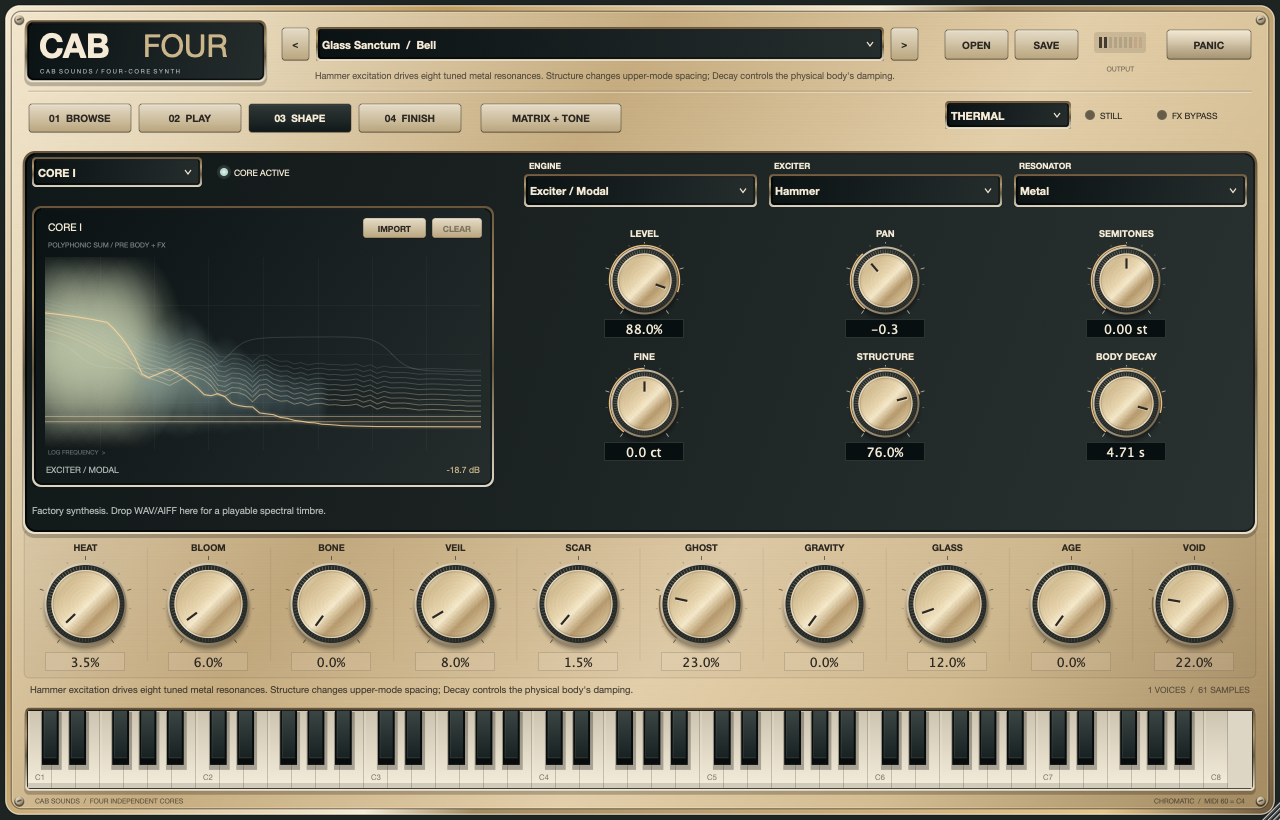Expand the Core I selector
The width and height of the screenshot is (1280, 820).
coord(117,173)
